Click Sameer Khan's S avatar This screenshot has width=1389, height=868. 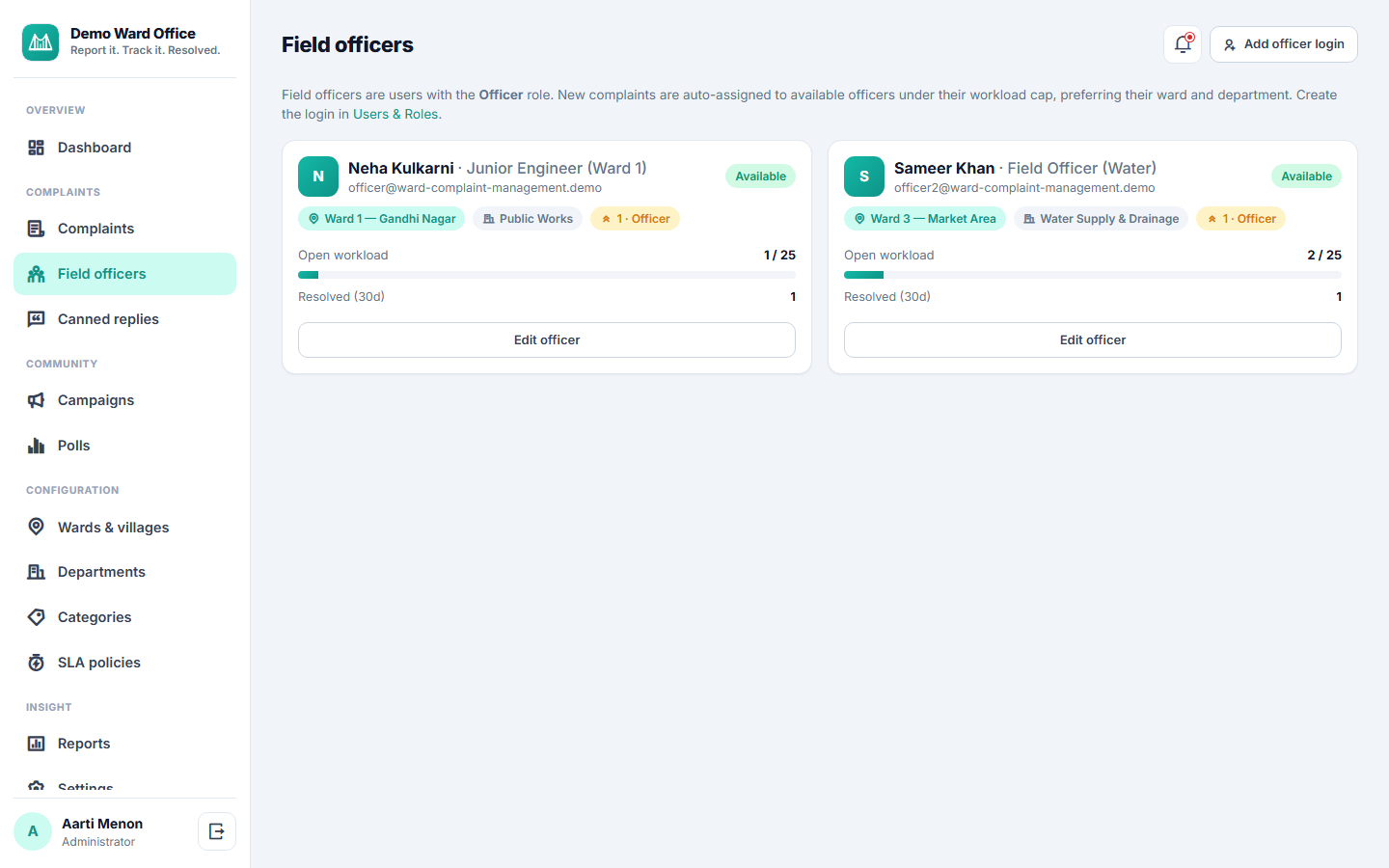pos(864,176)
